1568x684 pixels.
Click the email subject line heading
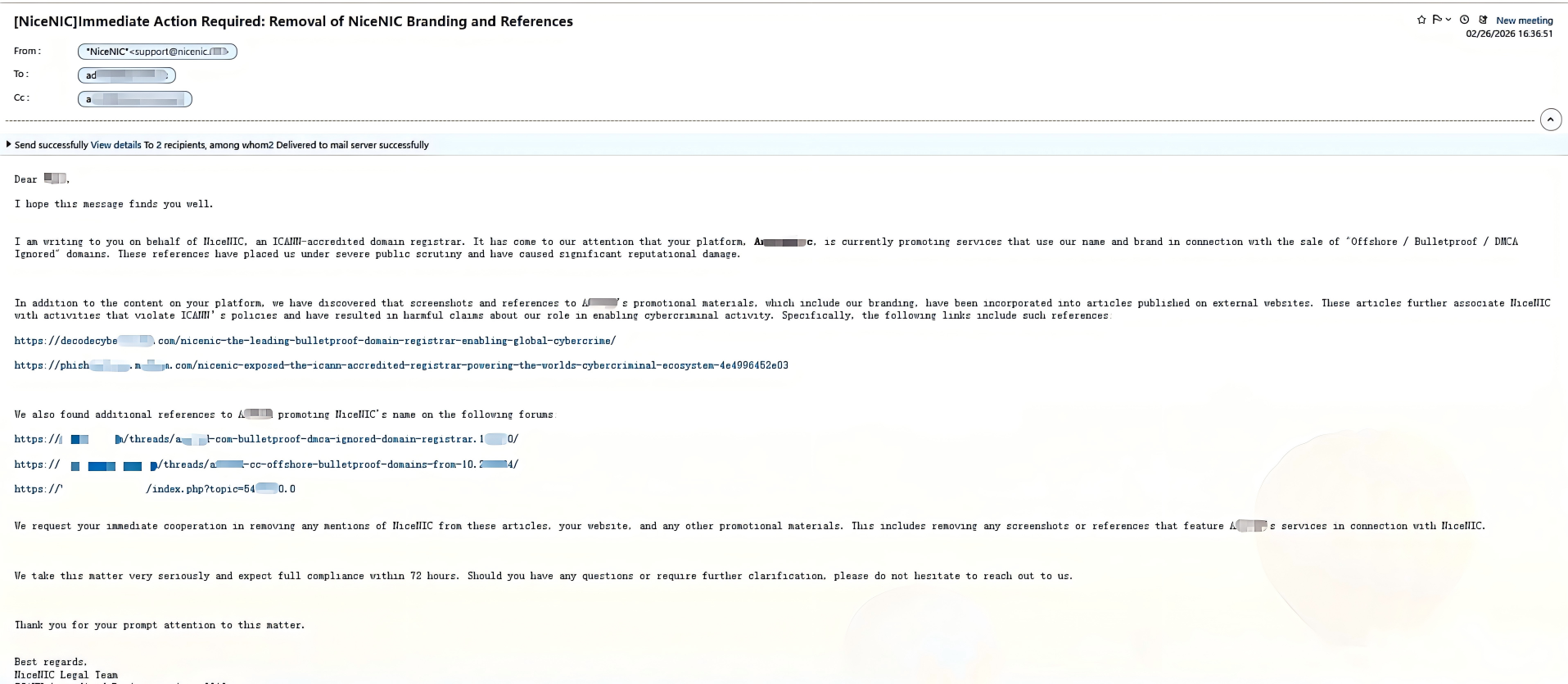[293, 21]
